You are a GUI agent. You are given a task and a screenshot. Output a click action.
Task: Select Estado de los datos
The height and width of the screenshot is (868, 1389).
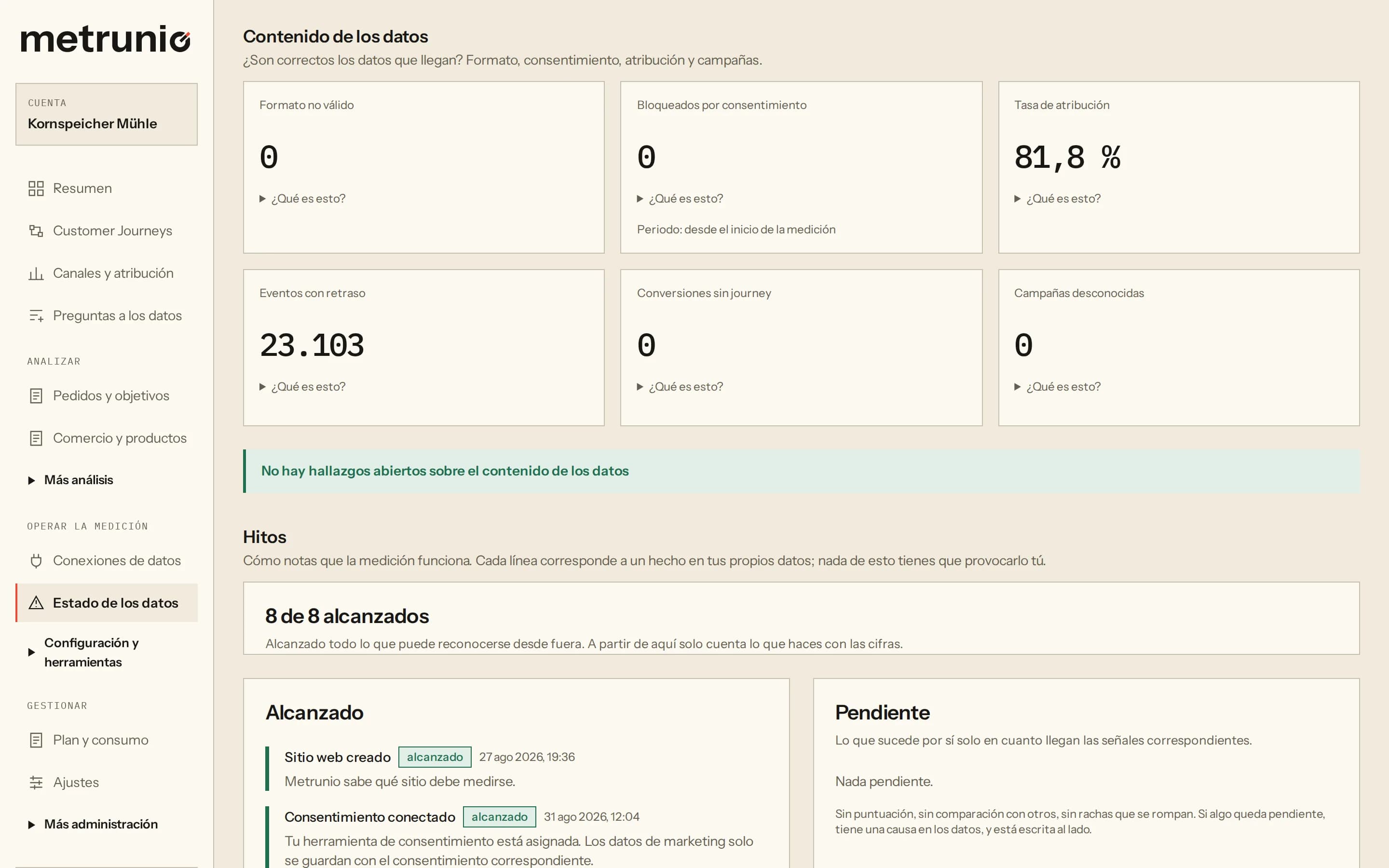(107, 603)
